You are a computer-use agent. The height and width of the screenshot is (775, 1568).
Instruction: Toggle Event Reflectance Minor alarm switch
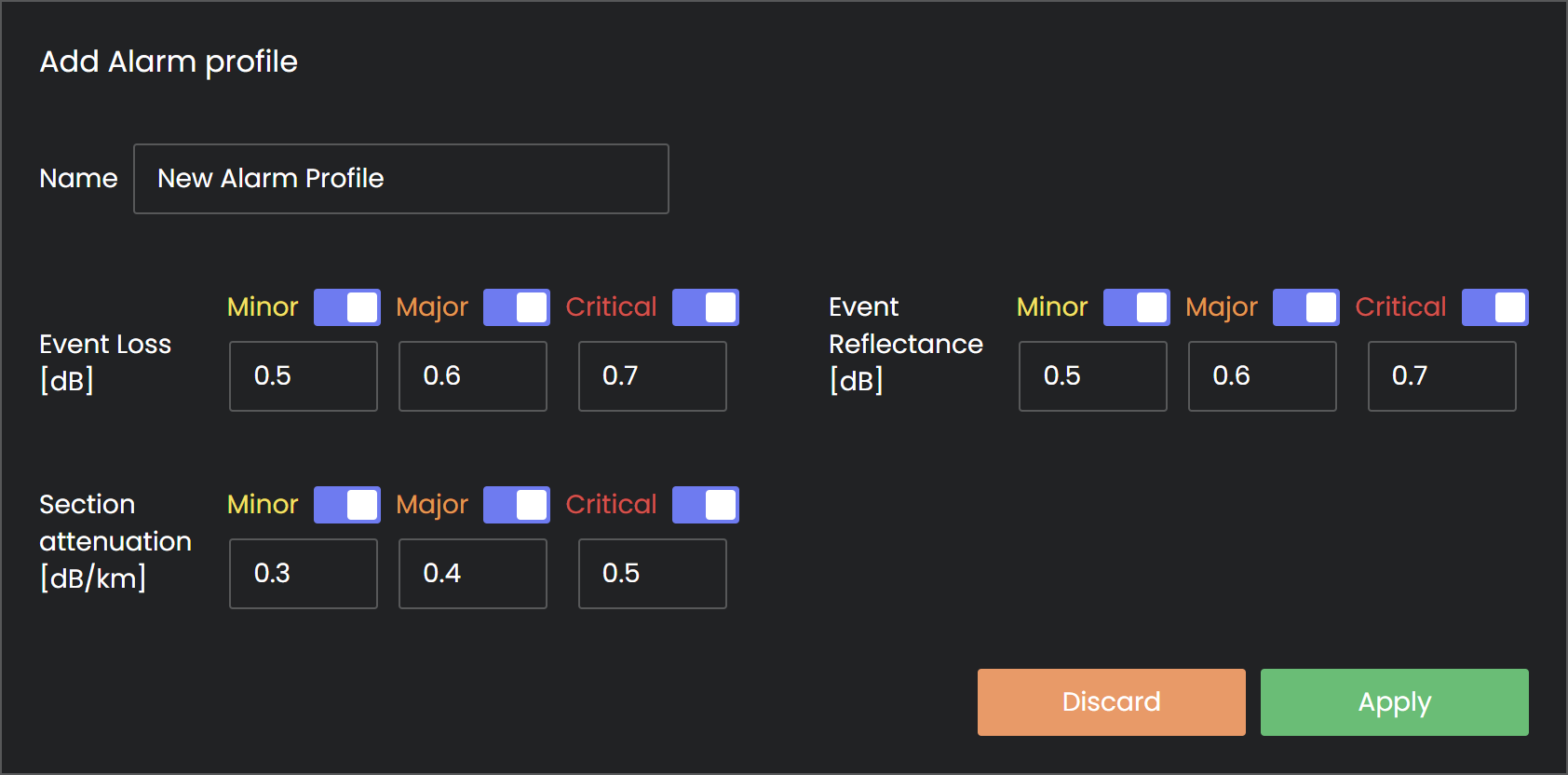(x=1136, y=307)
